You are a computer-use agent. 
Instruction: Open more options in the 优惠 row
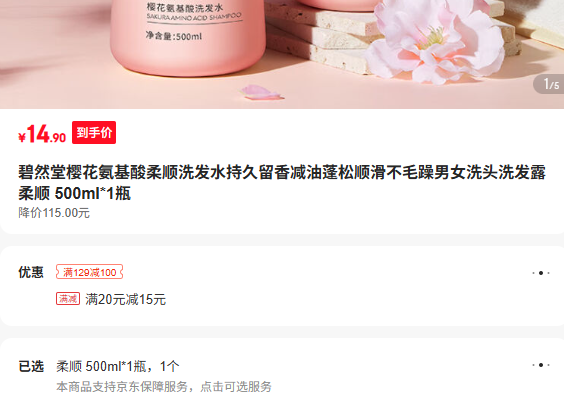[541, 273]
